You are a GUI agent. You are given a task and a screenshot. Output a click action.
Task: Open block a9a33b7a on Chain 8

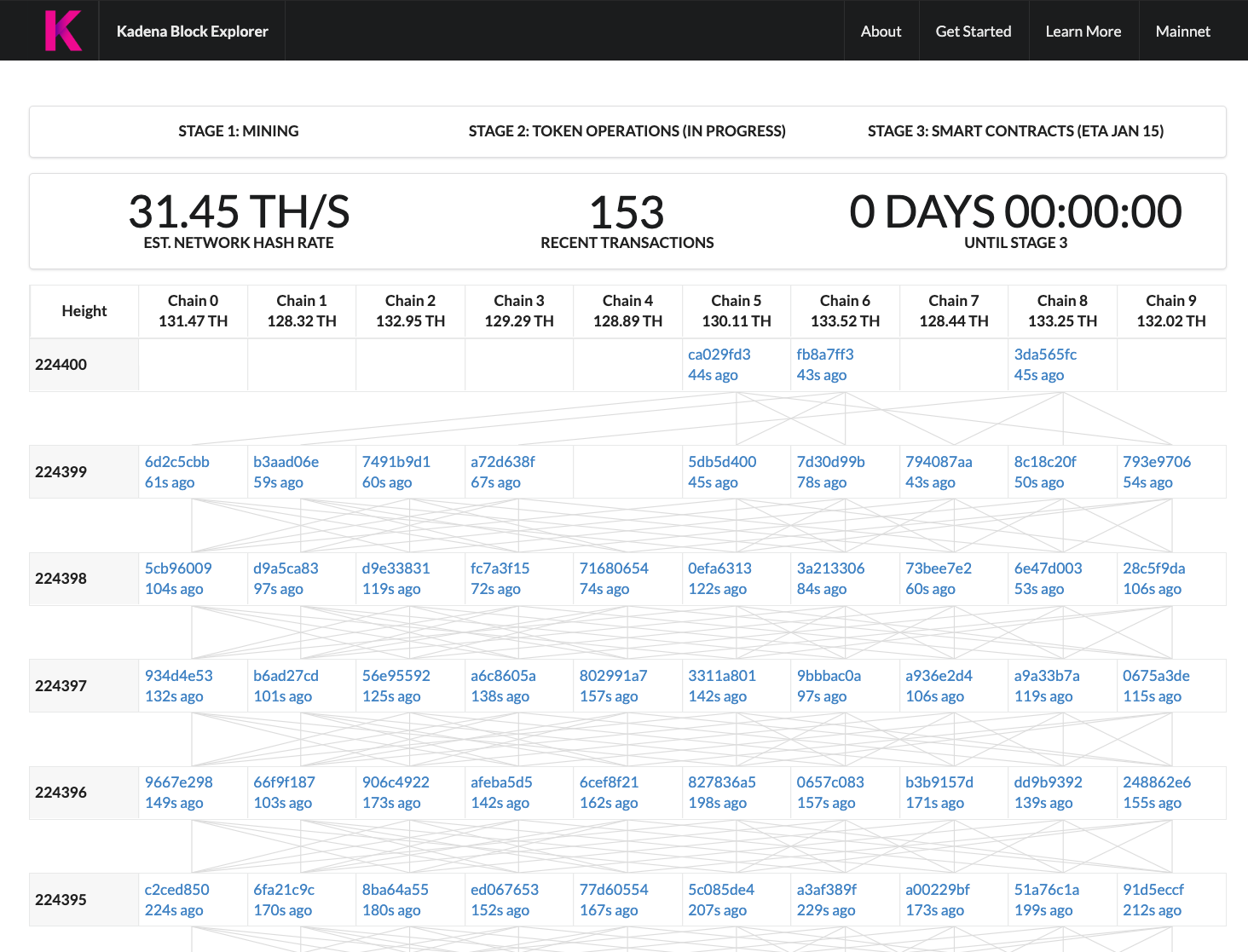[1047, 676]
